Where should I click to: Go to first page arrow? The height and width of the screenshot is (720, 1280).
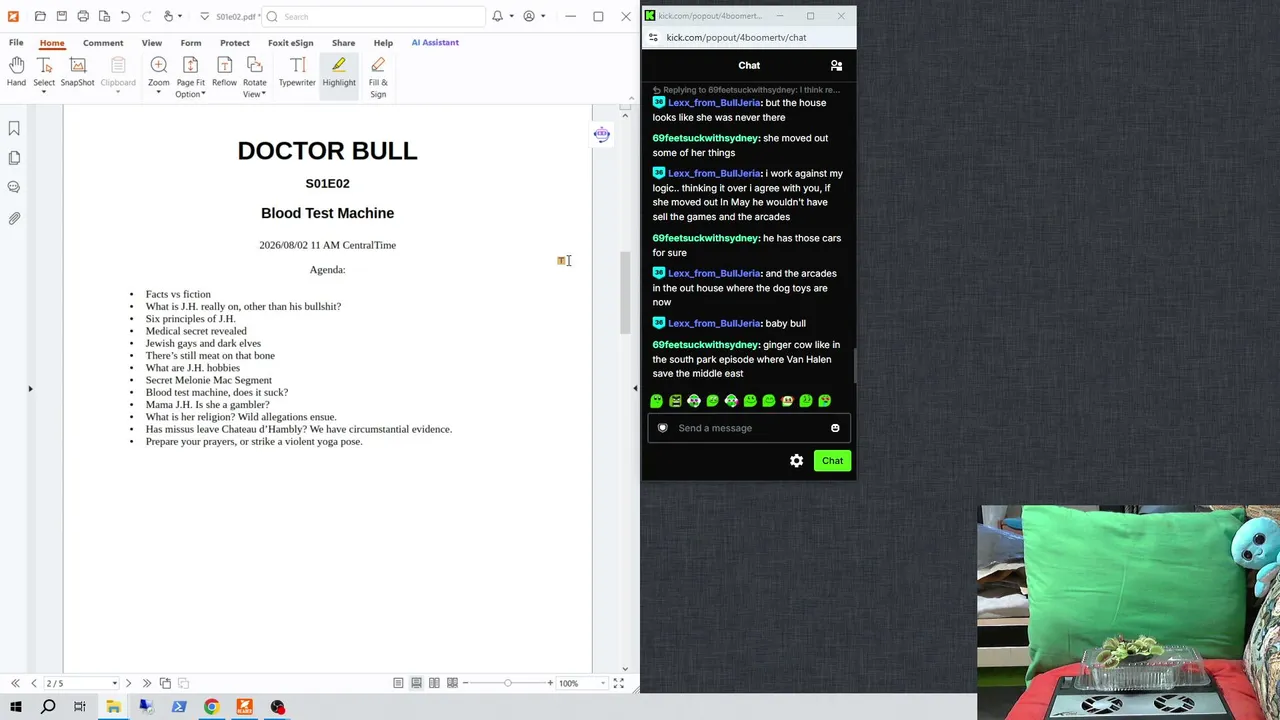point(15,683)
